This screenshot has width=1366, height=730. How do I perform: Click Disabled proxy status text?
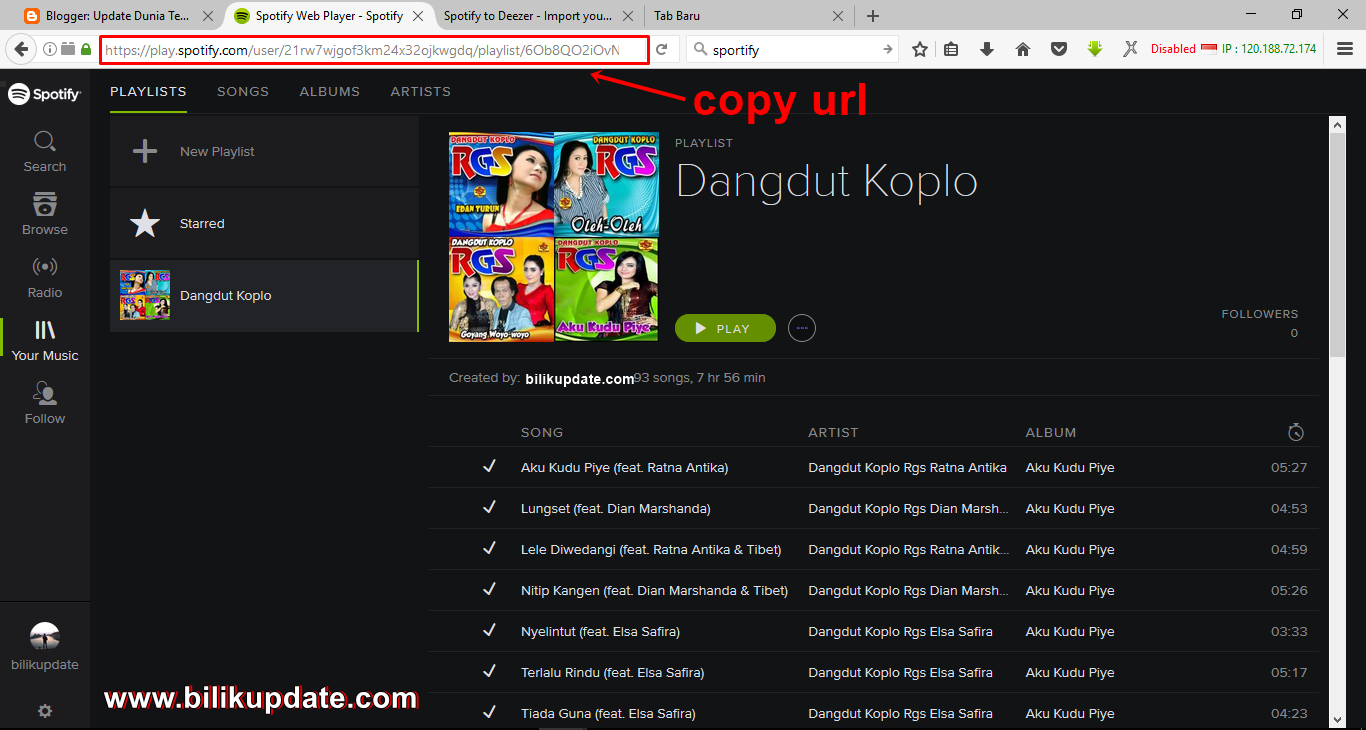pyautogui.click(x=1173, y=49)
